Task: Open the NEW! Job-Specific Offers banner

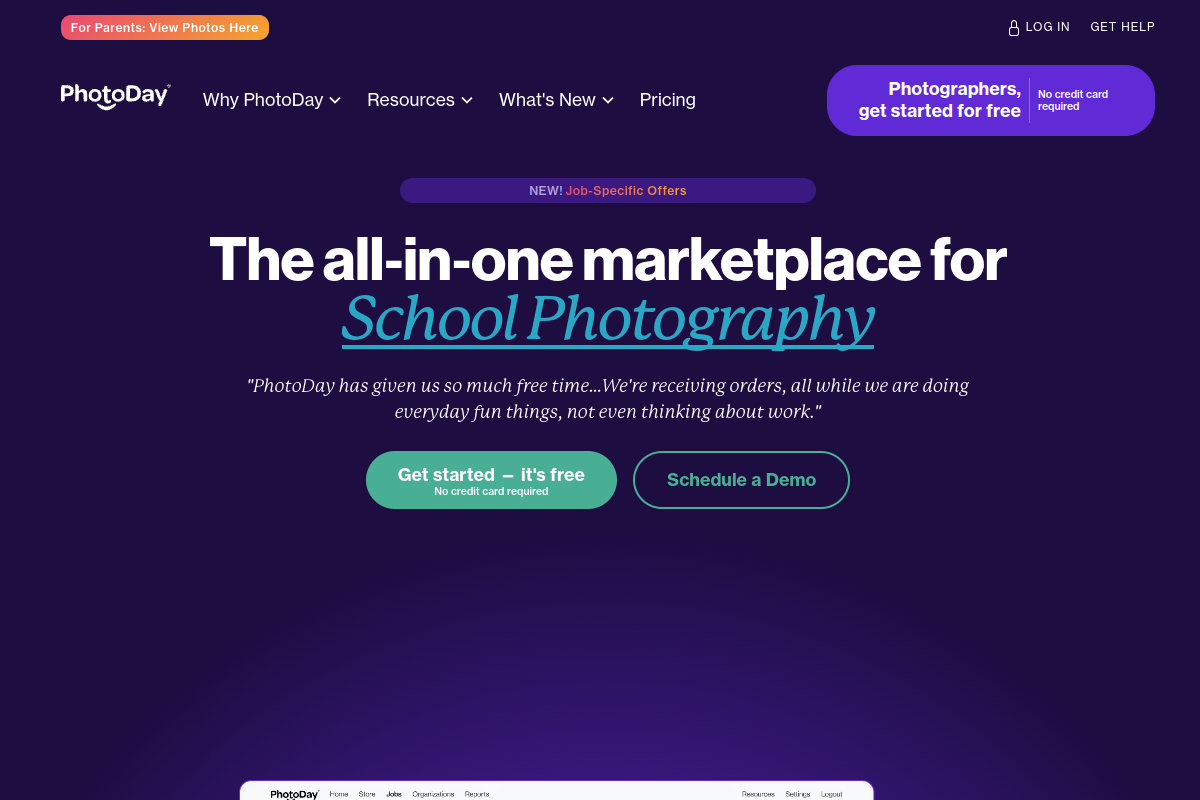Action: pyautogui.click(x=608, y=190)
